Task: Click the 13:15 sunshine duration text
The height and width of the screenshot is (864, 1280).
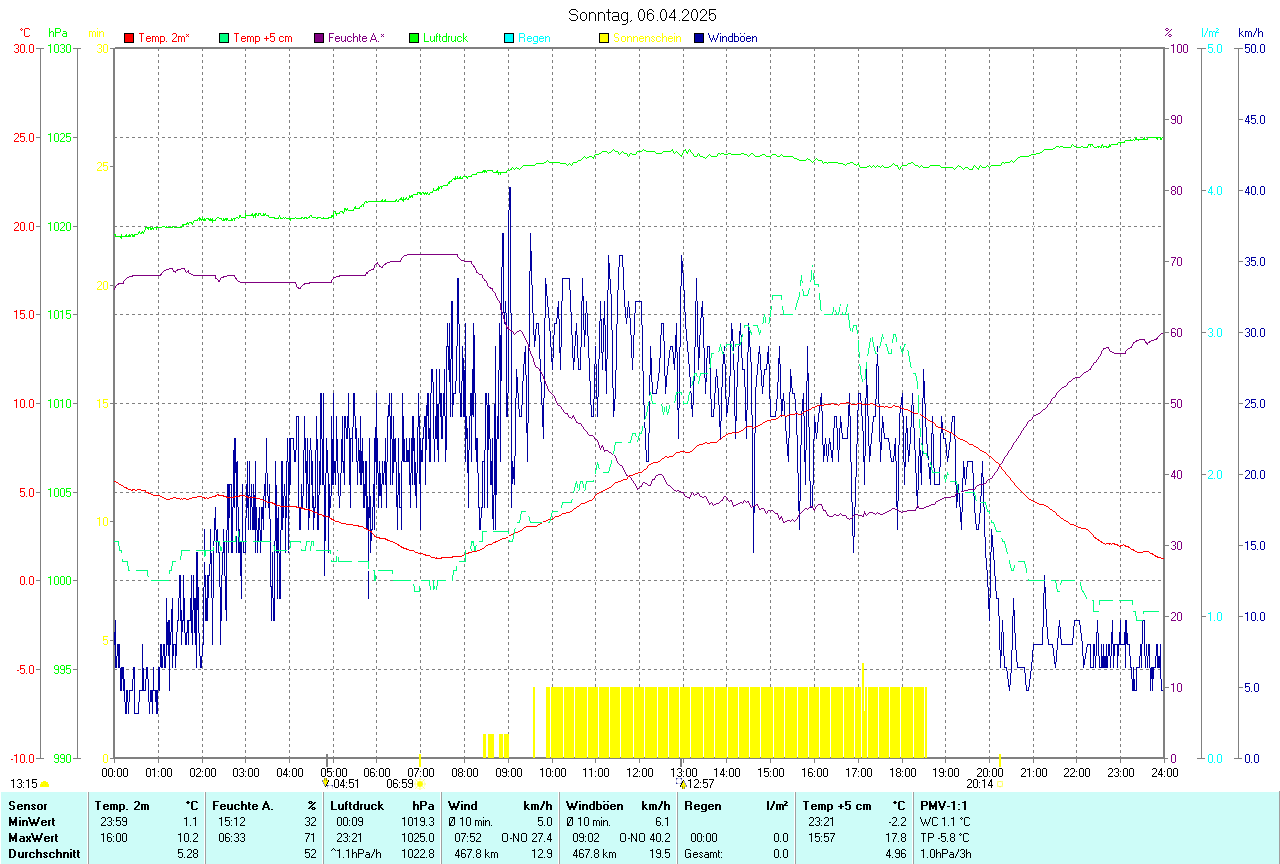Action: [24, 784]
